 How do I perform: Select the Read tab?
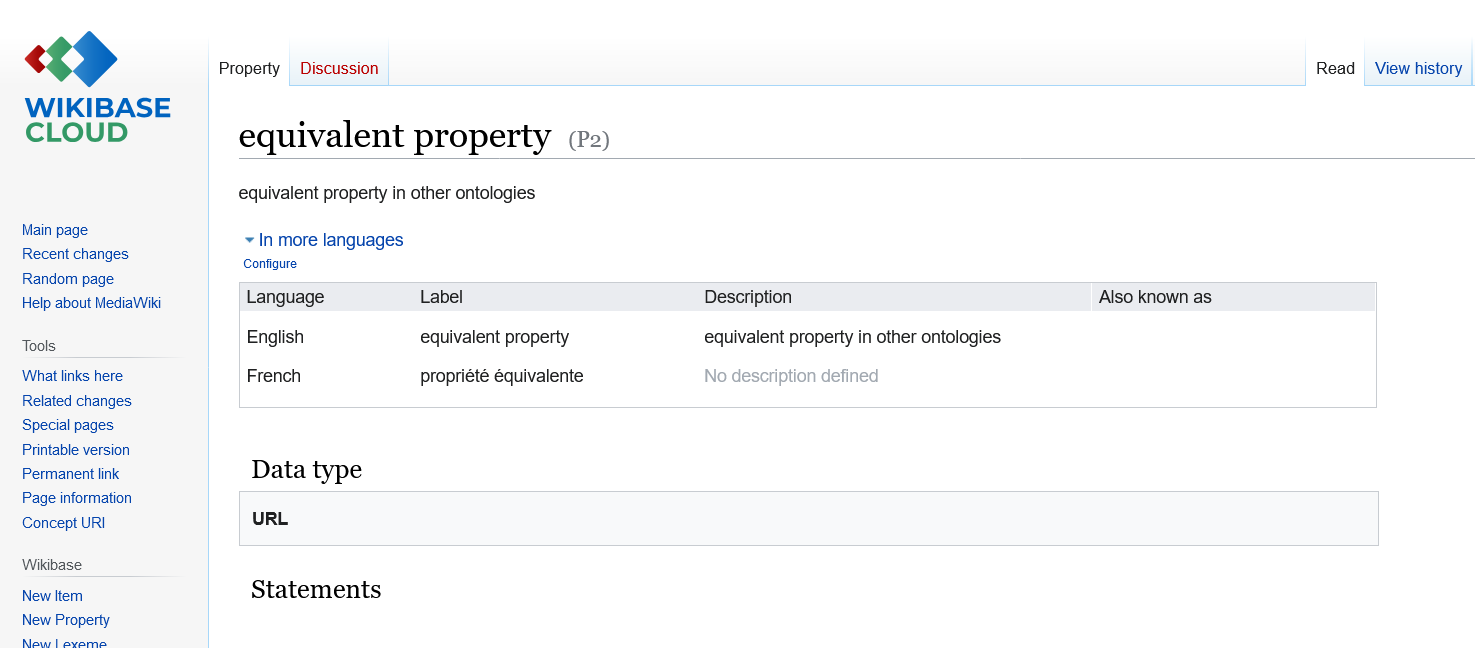[1335, 68]
